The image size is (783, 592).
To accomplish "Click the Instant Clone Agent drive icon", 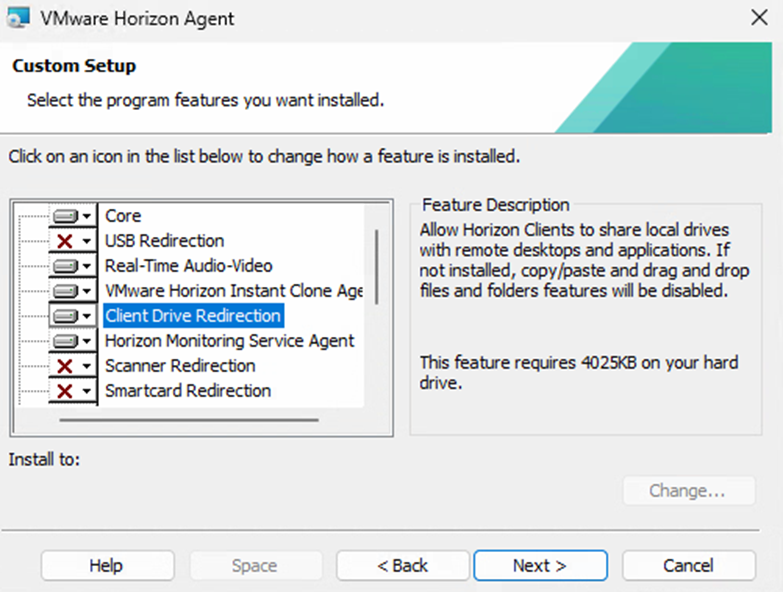I will coord(66,291).
